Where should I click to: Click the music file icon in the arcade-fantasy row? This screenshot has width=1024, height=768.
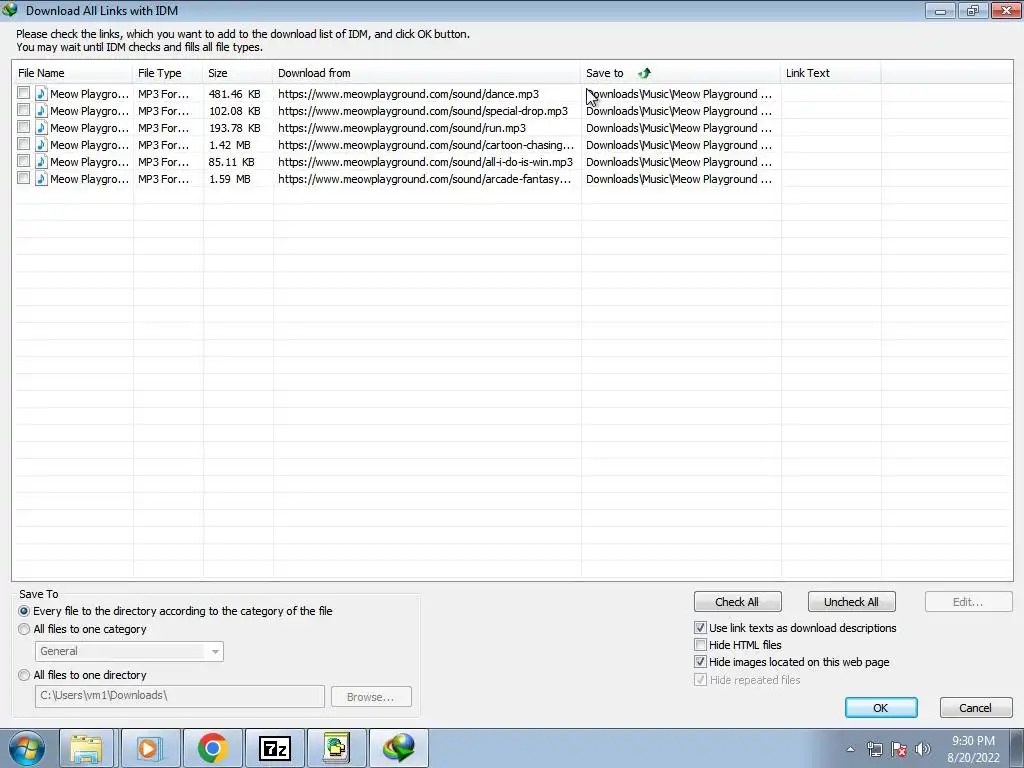41,178
